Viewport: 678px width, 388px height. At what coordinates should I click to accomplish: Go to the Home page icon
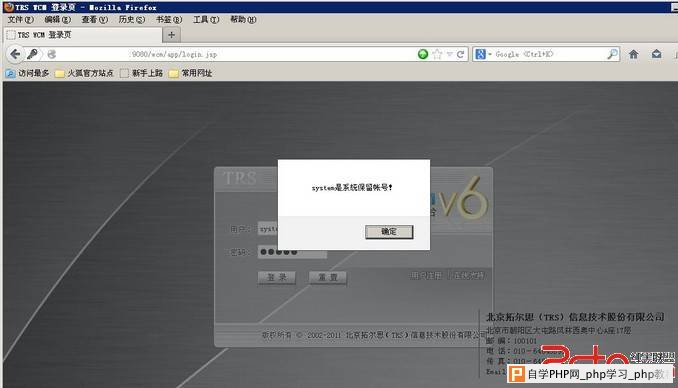pos(633,54)
